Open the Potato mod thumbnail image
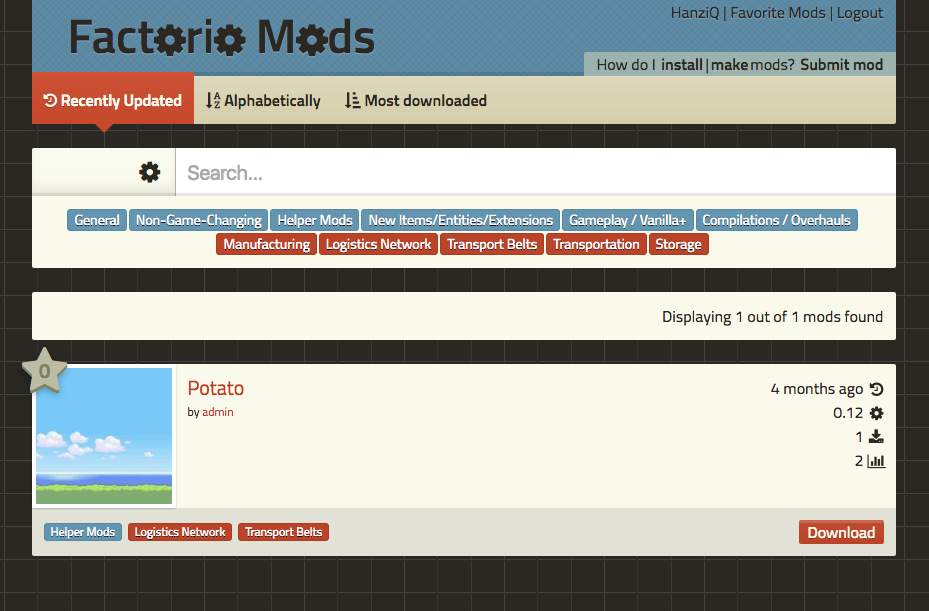Image resolution: width=929 pixels, height=611 pixels. point(104,436)
